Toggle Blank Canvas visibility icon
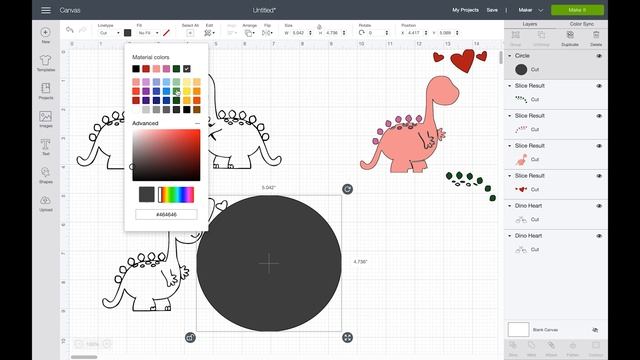The height and width of the screenshot is (360, 640). click(596, 330)
